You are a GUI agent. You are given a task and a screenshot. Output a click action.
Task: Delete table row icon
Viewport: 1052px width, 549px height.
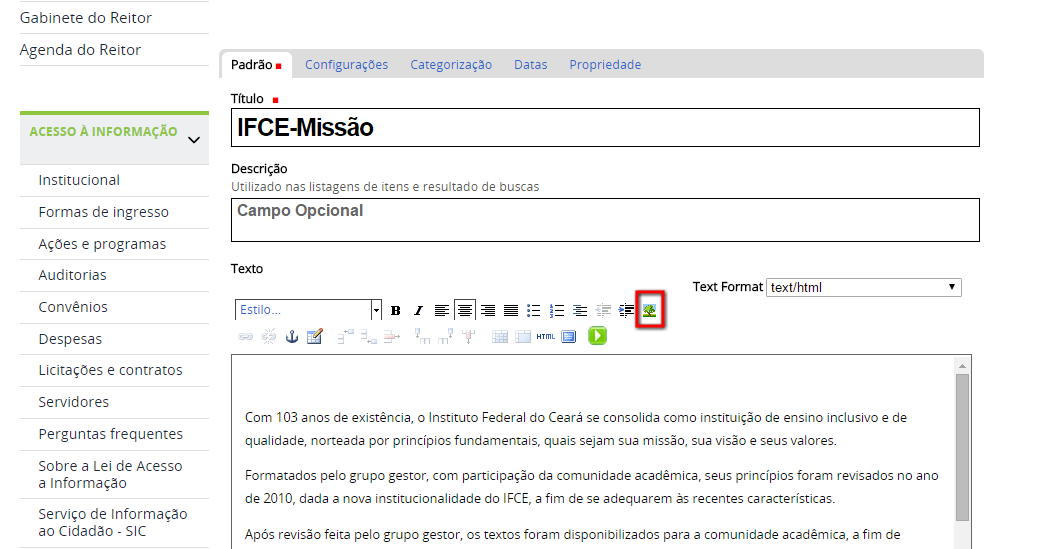[392, 336]
